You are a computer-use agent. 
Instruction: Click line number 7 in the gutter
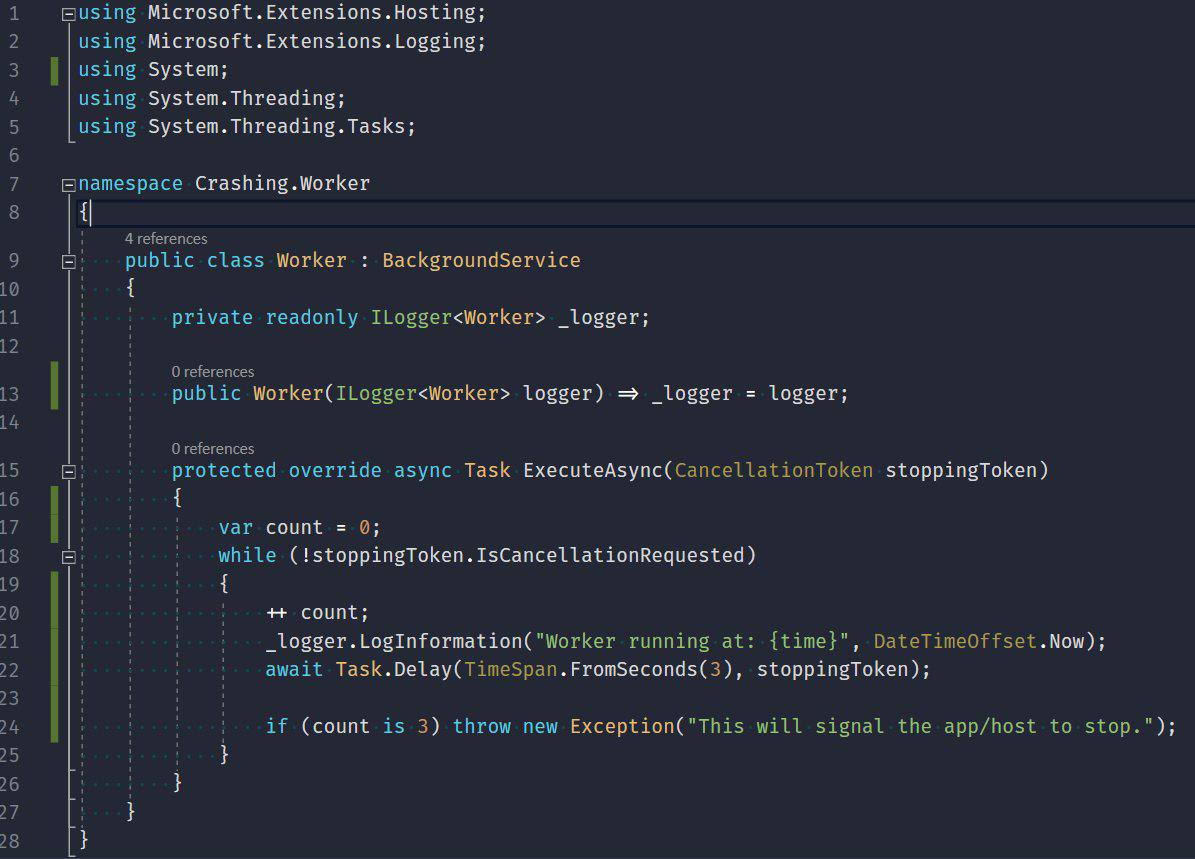click(x=14, y=184)
